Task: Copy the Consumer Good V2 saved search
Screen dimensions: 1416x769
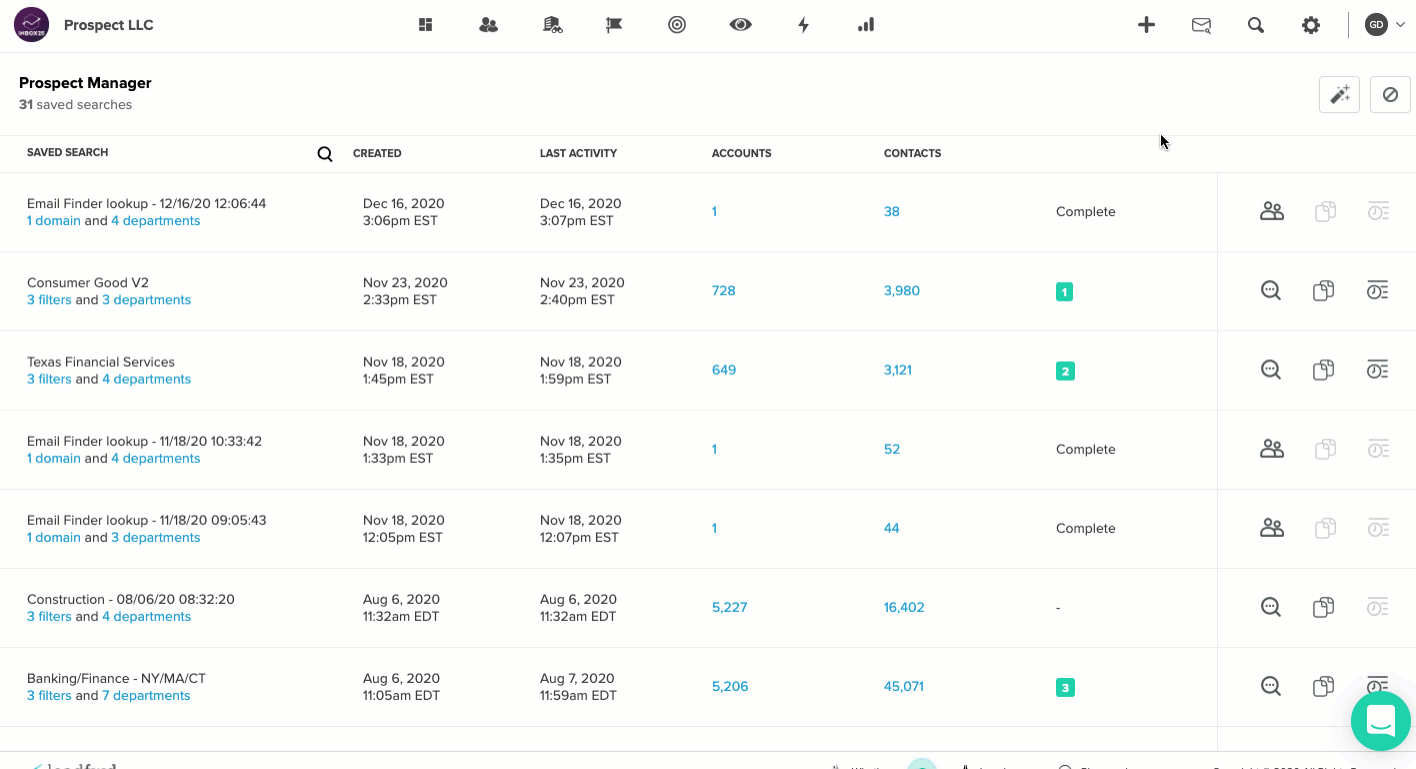Action: pos(1323,291)
